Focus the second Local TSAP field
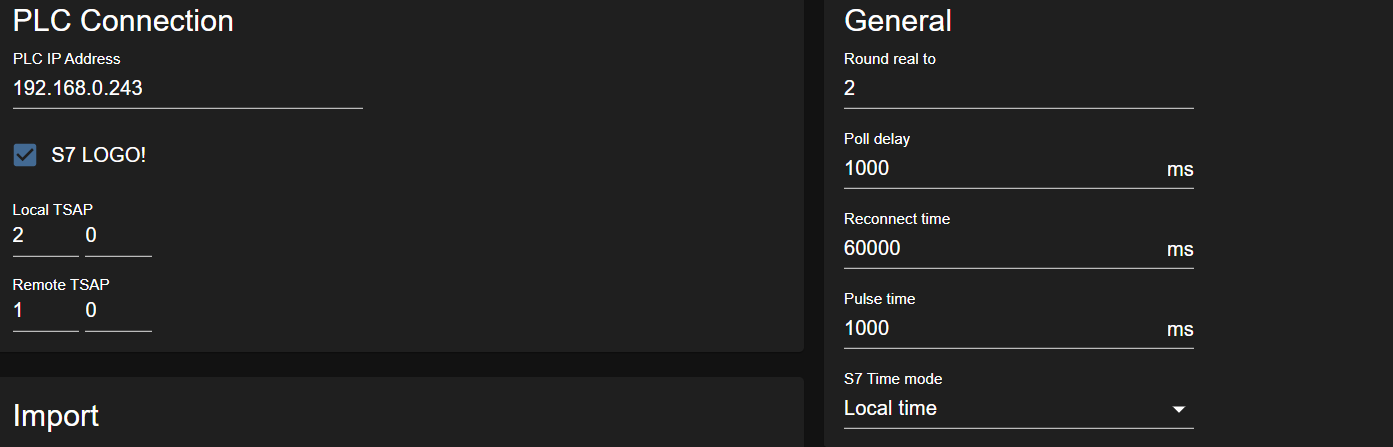This screenshot has width=1393, height=447. point(118,236)
